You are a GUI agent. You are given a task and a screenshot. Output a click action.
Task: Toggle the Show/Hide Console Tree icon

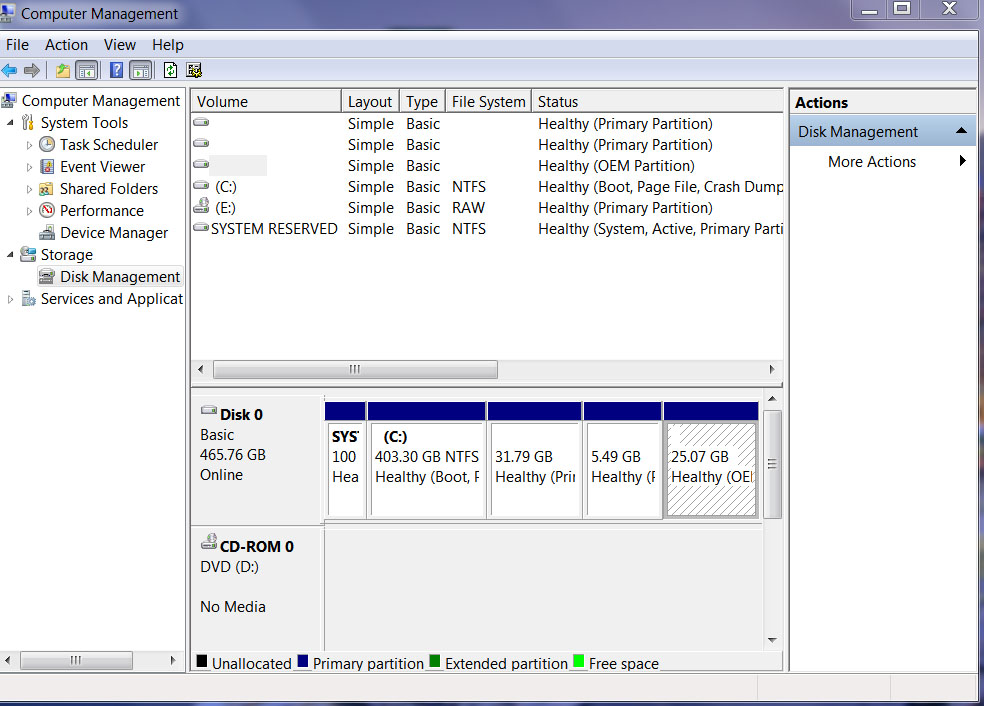[87, 70]
